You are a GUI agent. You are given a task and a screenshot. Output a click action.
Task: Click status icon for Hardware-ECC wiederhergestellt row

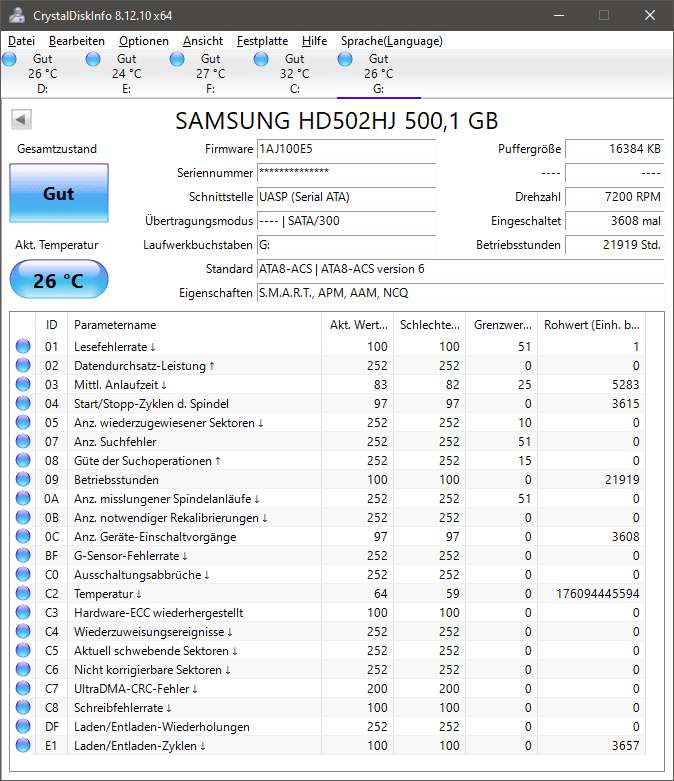[23, 612]
